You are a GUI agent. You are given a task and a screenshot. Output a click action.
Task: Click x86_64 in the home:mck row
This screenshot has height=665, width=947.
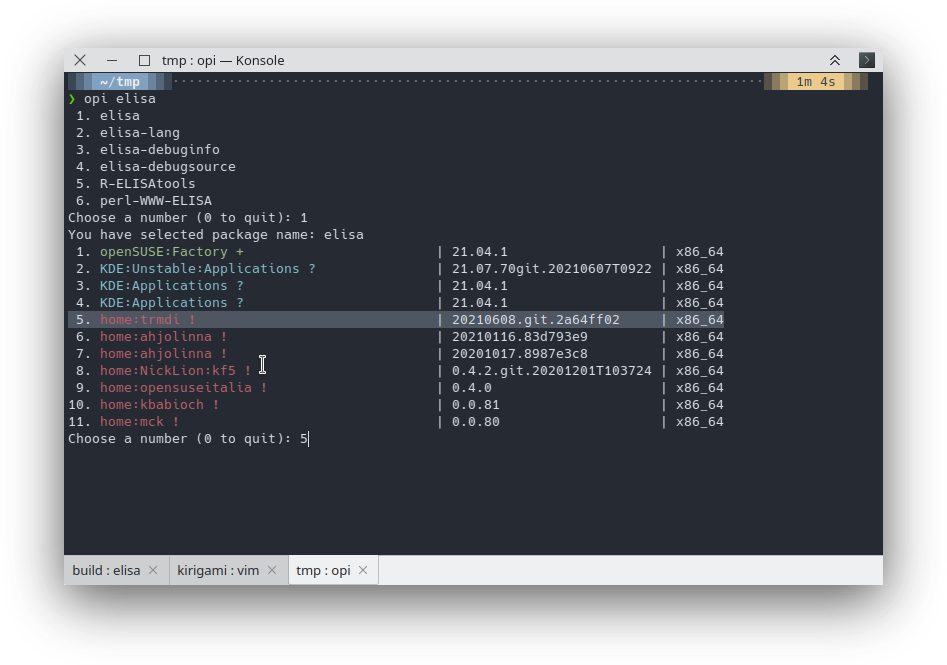699,422
